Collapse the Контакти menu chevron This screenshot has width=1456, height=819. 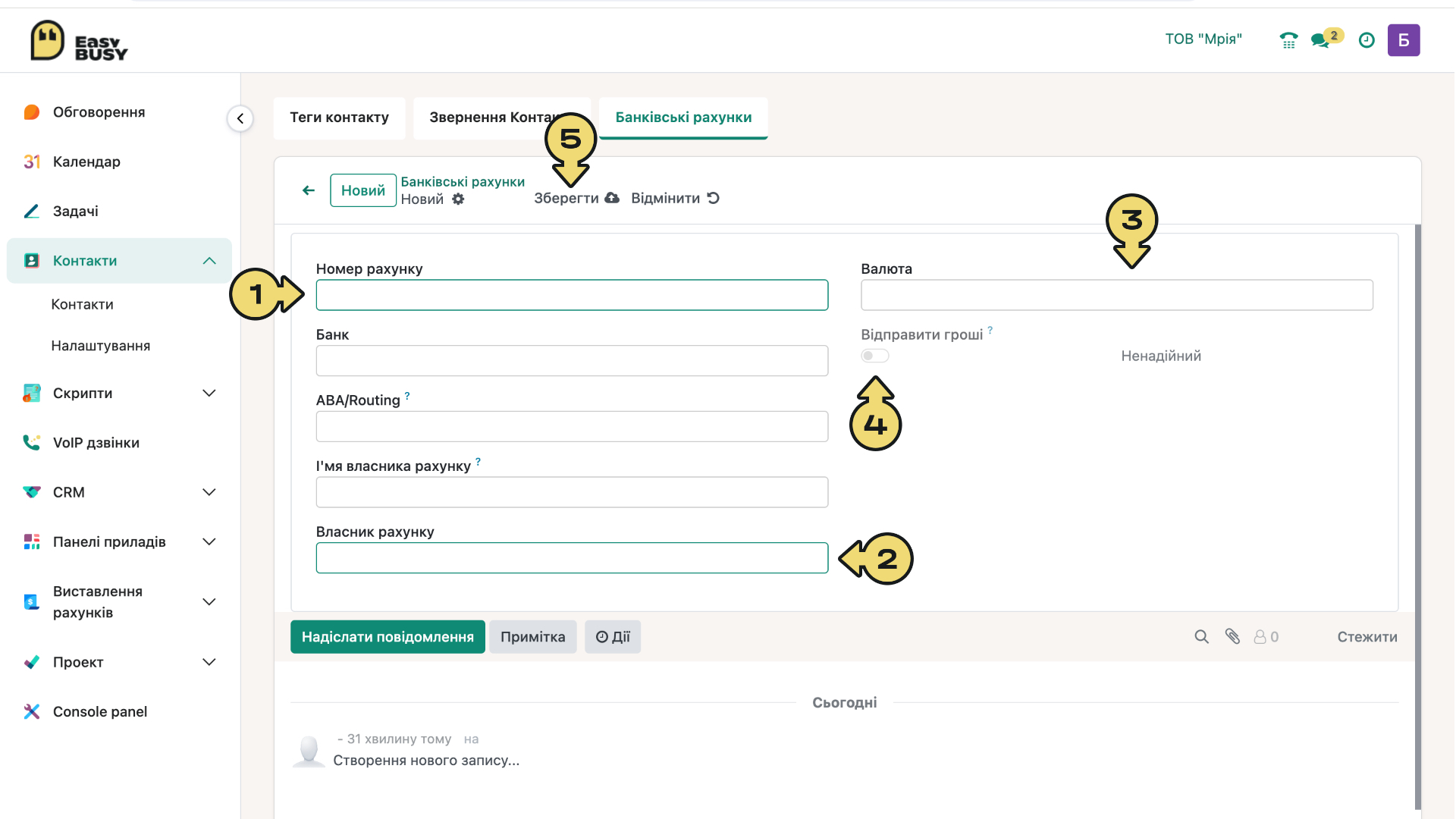tap(209, 261)
